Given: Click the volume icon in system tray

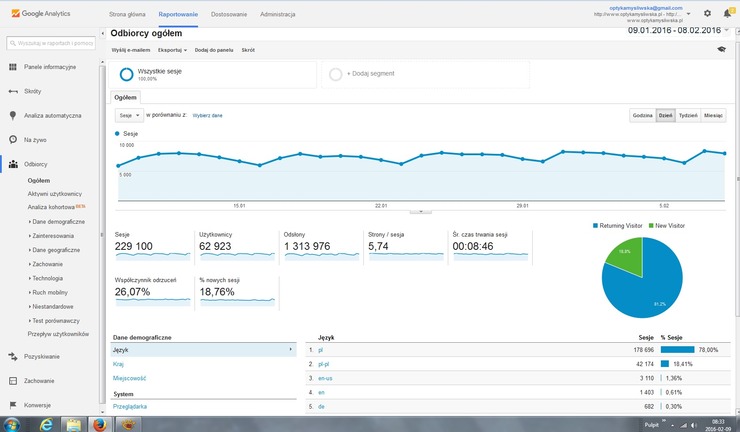Looking at the screenshot, I should click(694, 425).
